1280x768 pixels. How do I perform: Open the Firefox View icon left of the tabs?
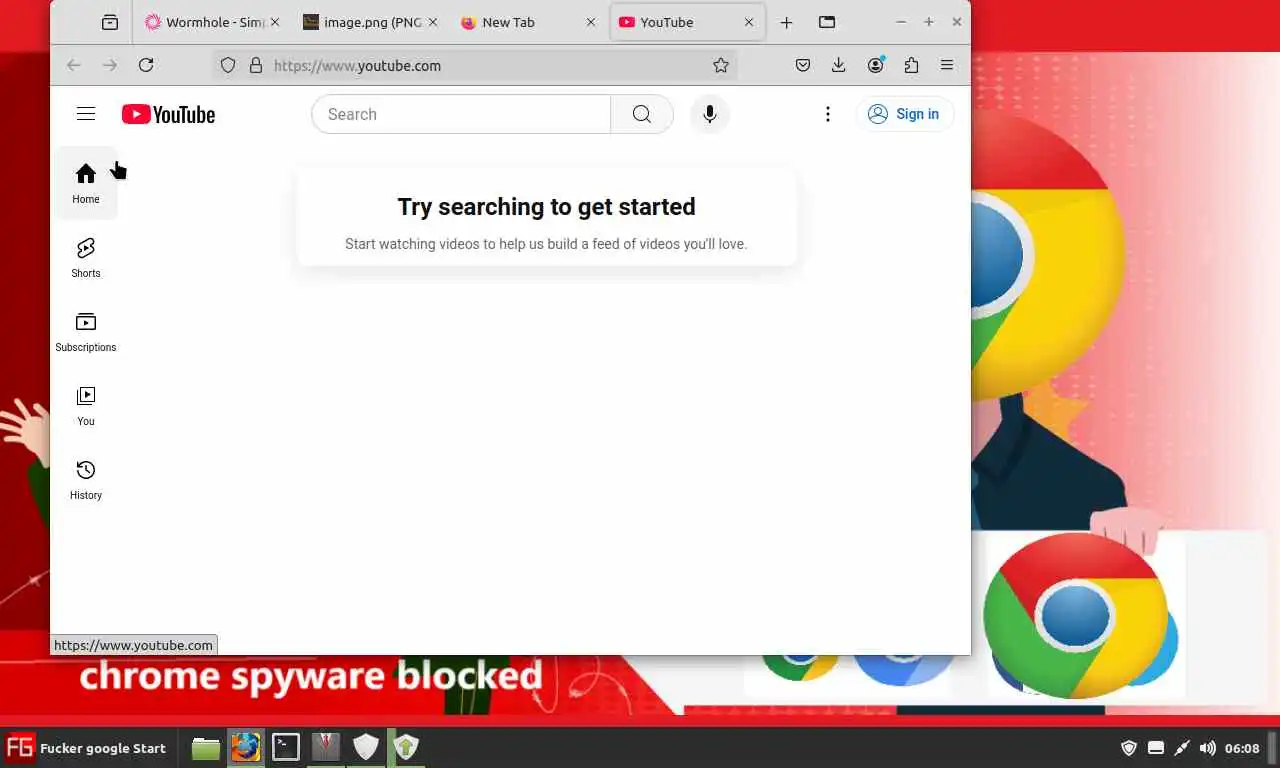click(110, 22)
